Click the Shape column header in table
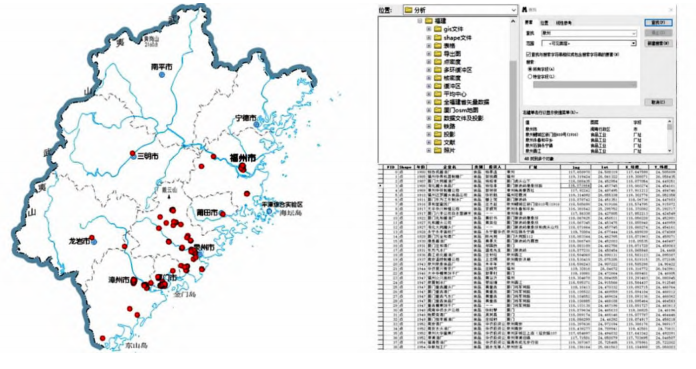 click(406, 167)
